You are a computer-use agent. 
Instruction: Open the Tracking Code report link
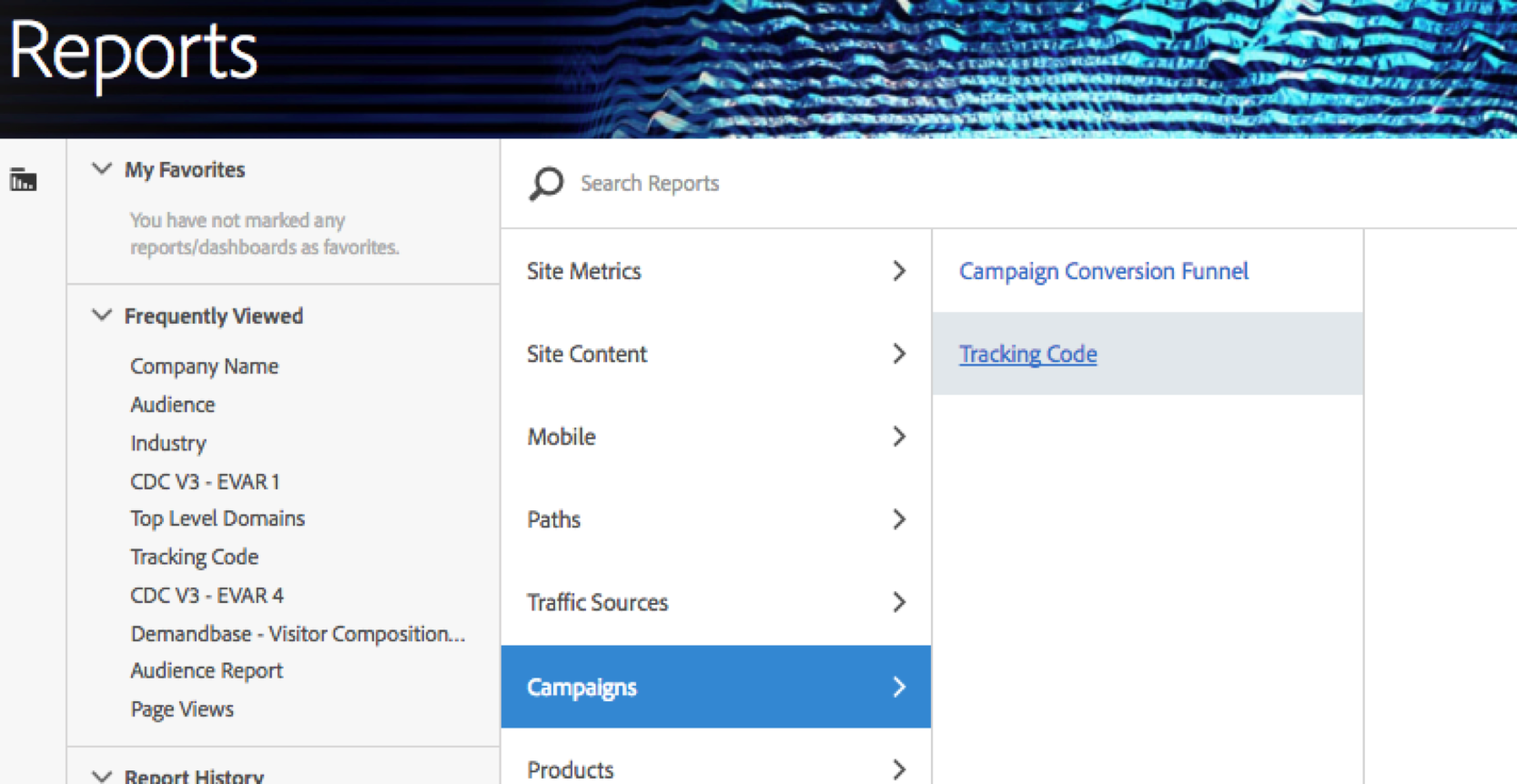pos(1027,354)
